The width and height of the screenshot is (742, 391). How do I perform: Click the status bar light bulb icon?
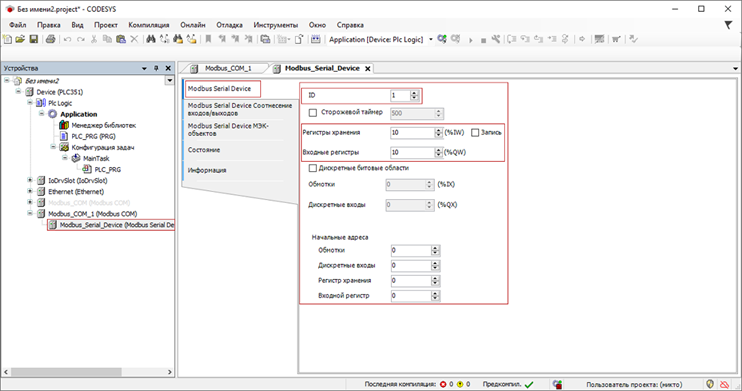point(710,384)
